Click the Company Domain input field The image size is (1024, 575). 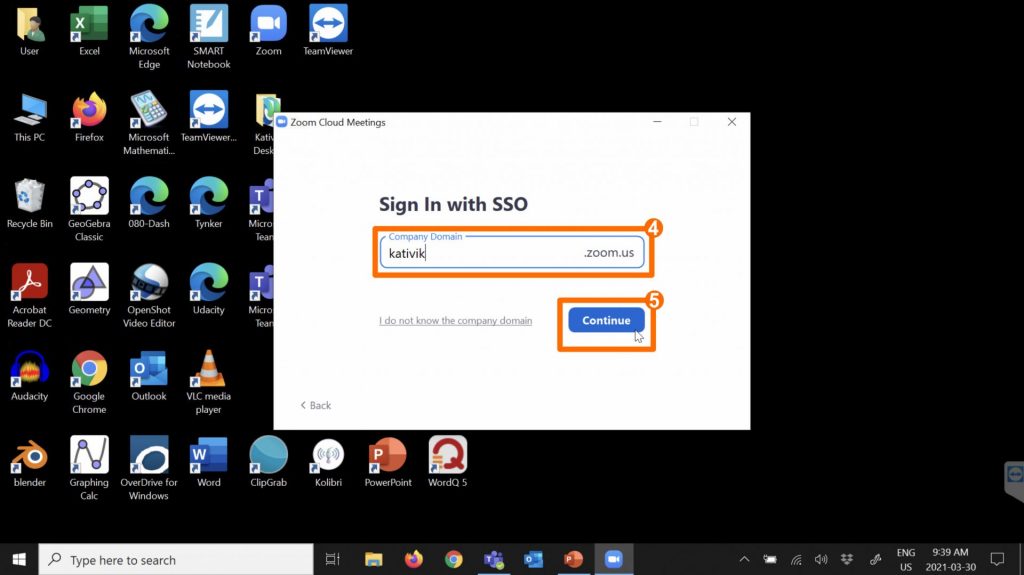pos(480,254)
